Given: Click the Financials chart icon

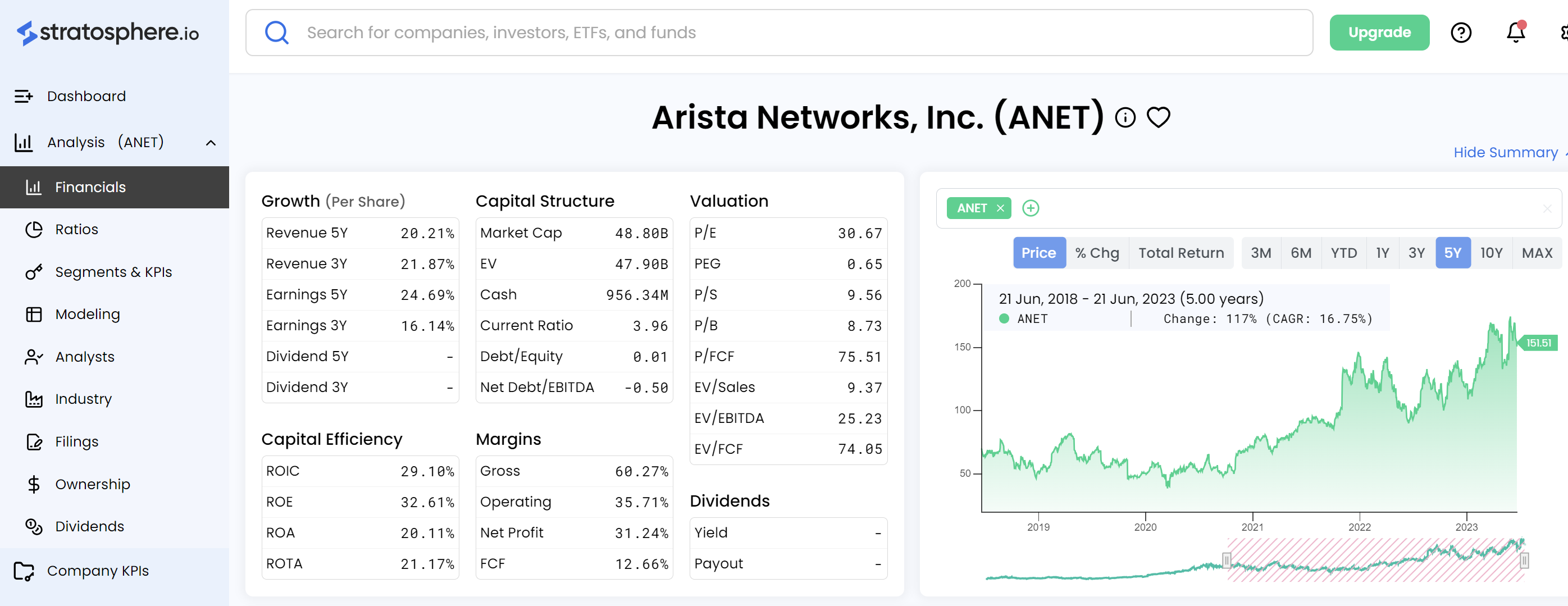Looking at the screenshot, I should pyautogui.click(x=34, y=187).
